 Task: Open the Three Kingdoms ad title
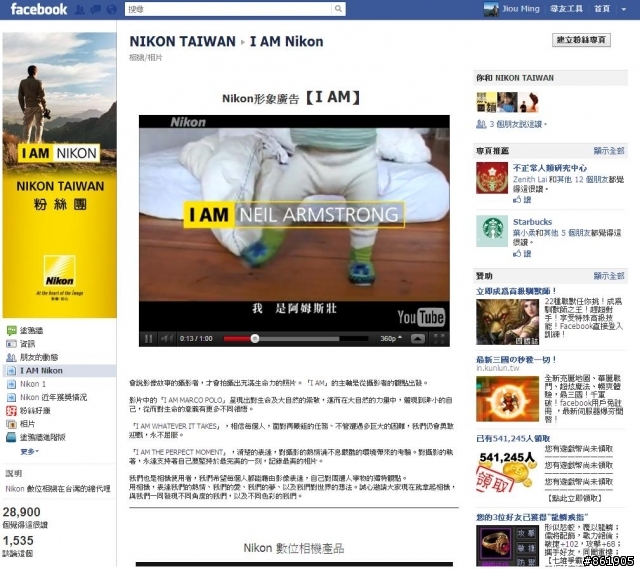[516, 360]
